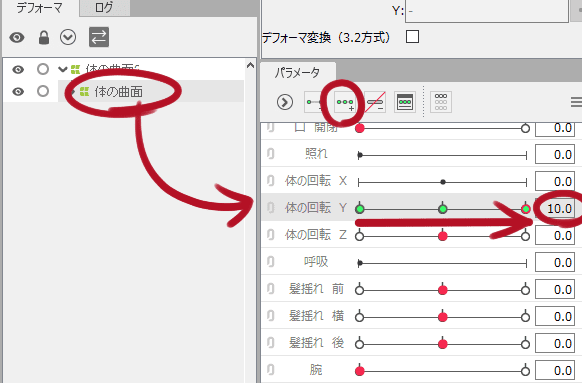The image size is (582, 383).
Task: Click the round arrow button in parameter toolbar
Action: pos(285,102)
